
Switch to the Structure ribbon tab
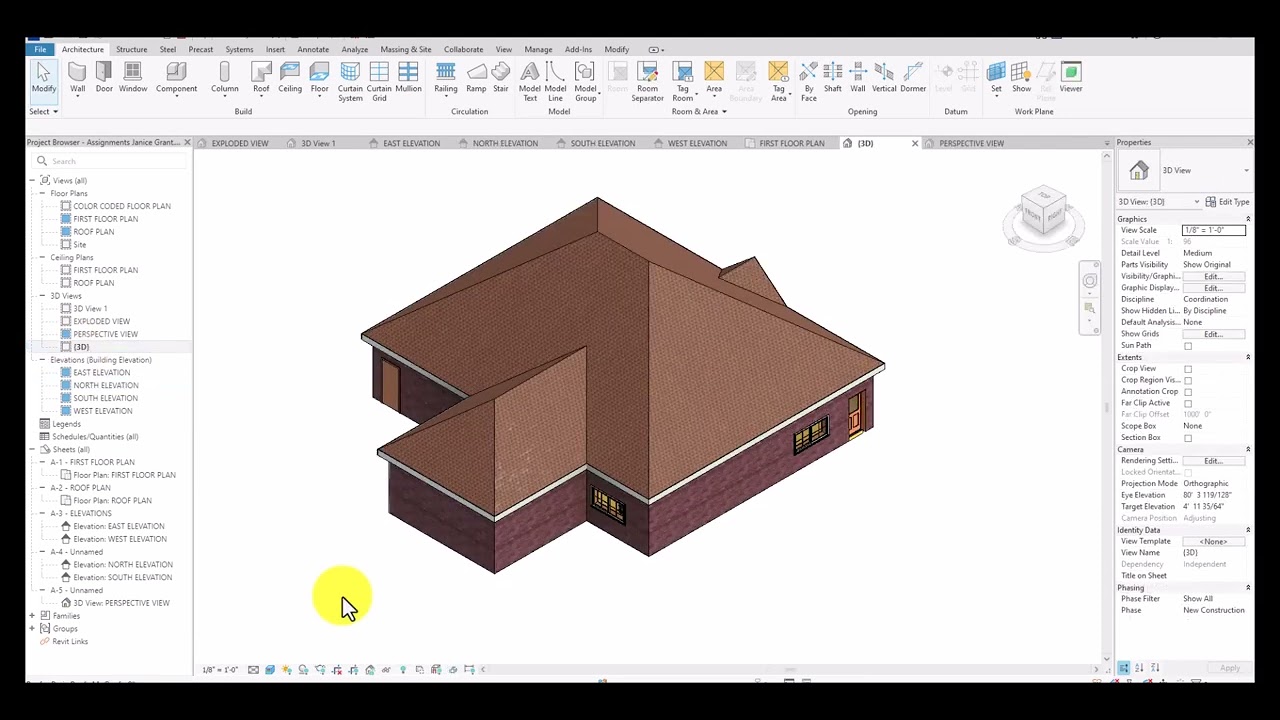point(131,49)
